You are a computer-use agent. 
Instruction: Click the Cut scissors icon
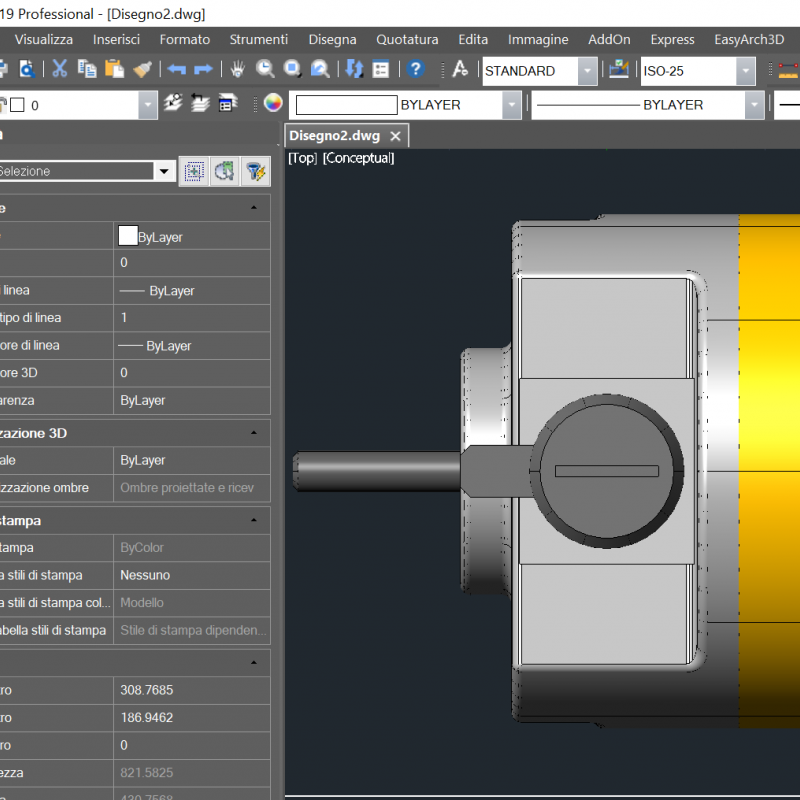(x=59, y=69)
